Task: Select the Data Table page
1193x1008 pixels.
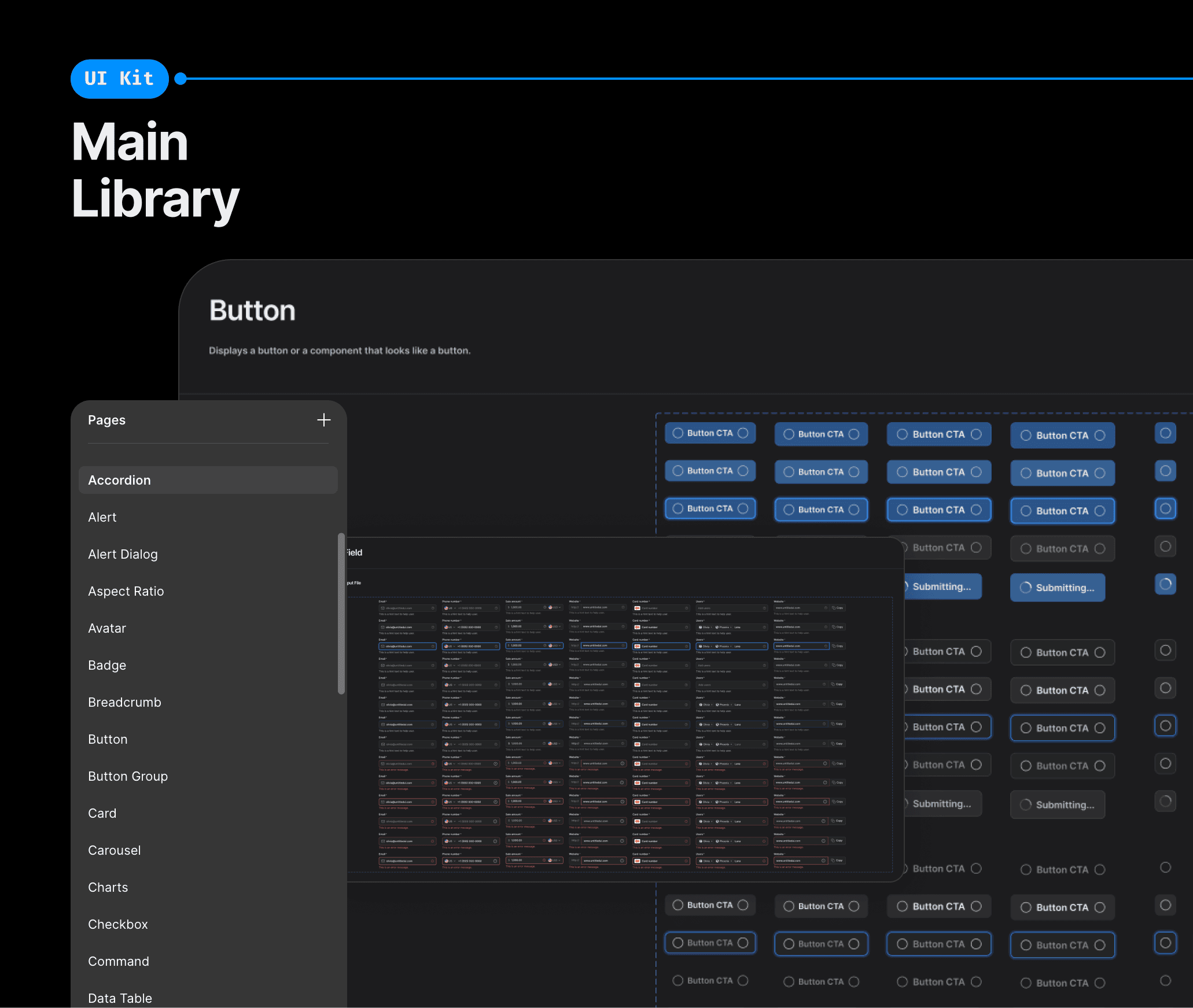Action: (120, 998)
